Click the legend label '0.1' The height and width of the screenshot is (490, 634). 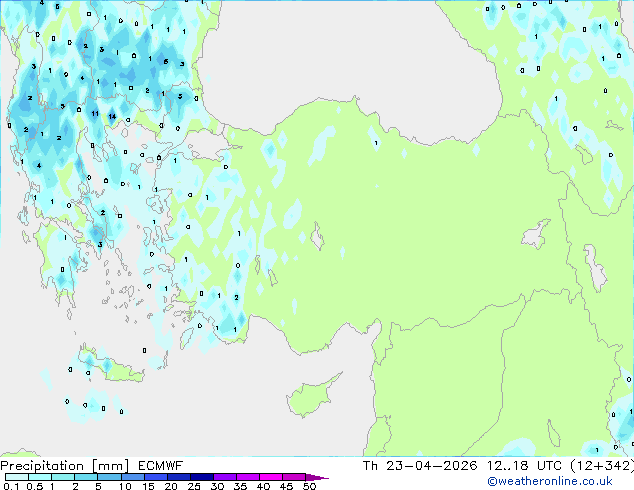coord(11,486)
